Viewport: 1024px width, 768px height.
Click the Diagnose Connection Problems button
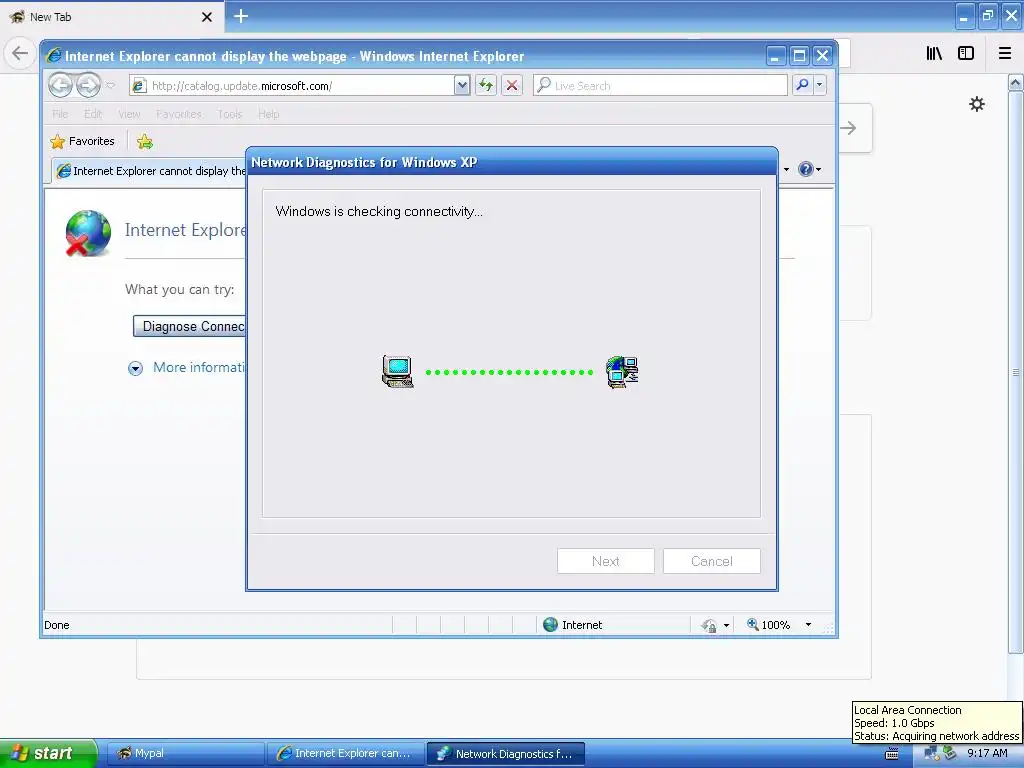pyautogui.click(x=189, y=327)
